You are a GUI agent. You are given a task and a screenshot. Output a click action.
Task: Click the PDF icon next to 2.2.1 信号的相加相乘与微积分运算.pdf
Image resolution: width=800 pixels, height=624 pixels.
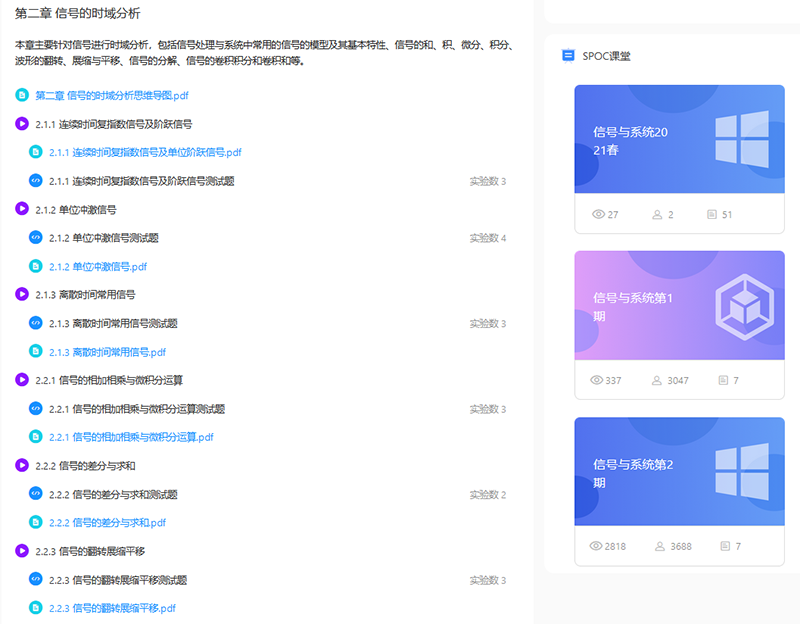[x=36, y=437]
